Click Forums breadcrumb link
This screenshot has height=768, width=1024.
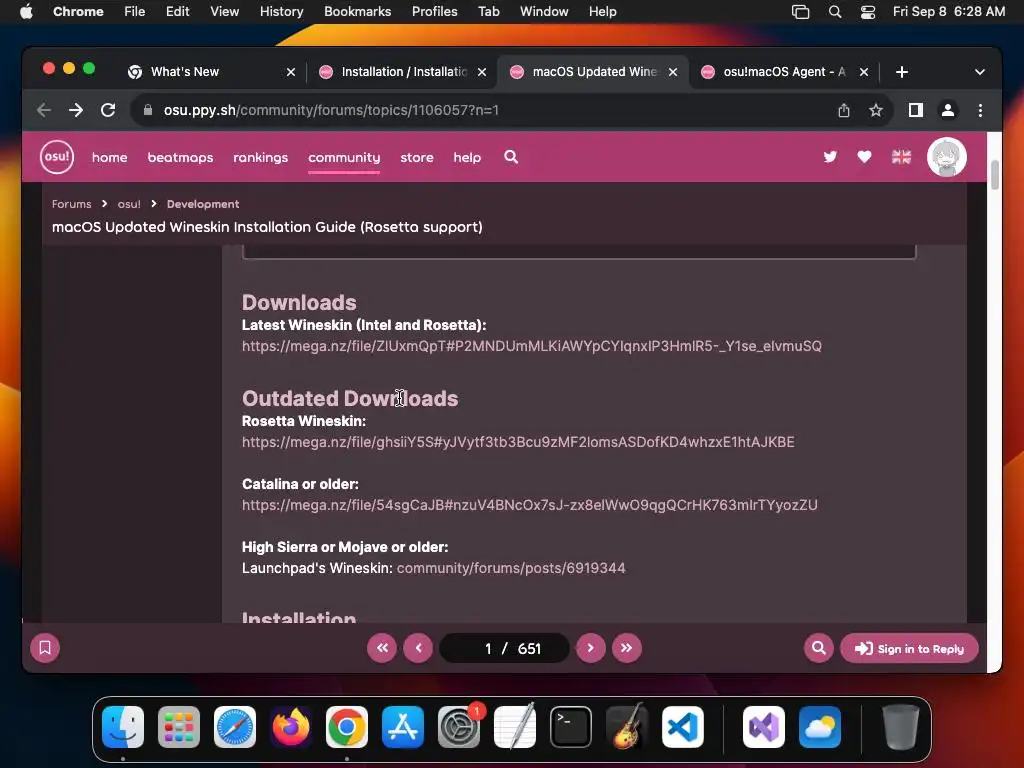point(71,204)
